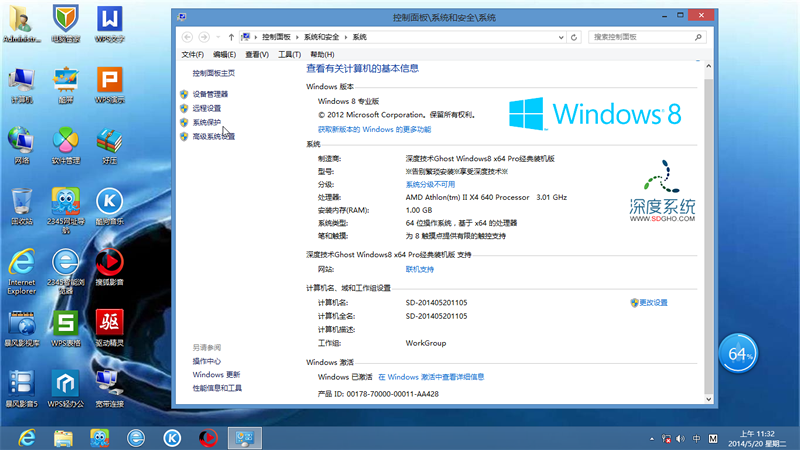This screenshot has width=800, height=450.
Task: Open 网络 desktop icon
Action: click(x=21, y=145)
